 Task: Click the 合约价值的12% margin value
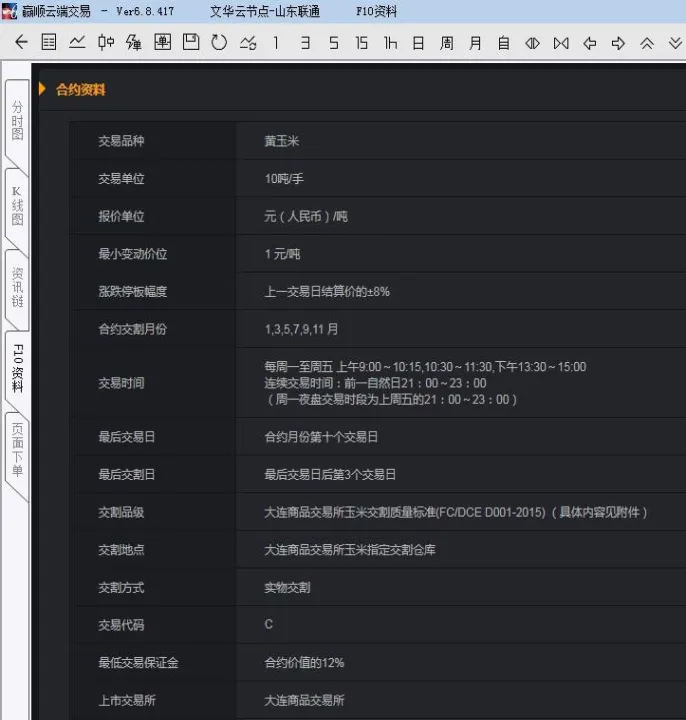[304, 663]
